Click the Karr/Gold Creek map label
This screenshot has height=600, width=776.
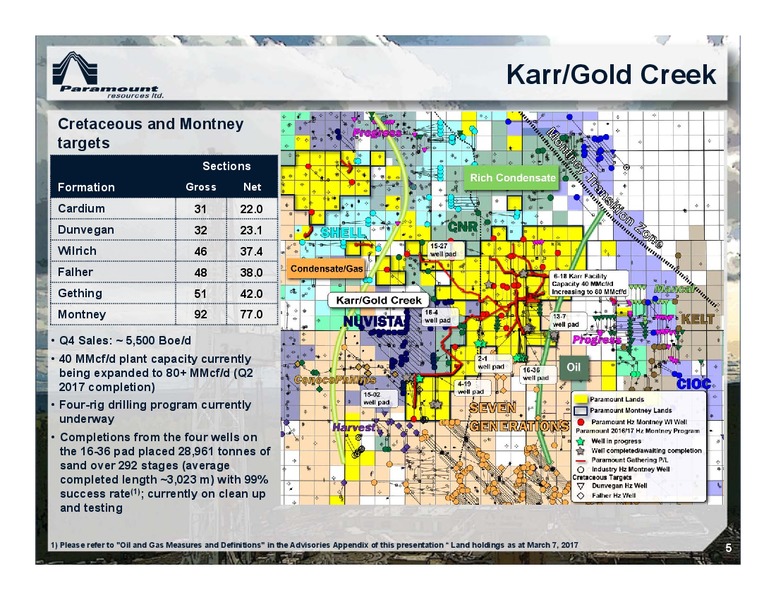coord(379,300)
